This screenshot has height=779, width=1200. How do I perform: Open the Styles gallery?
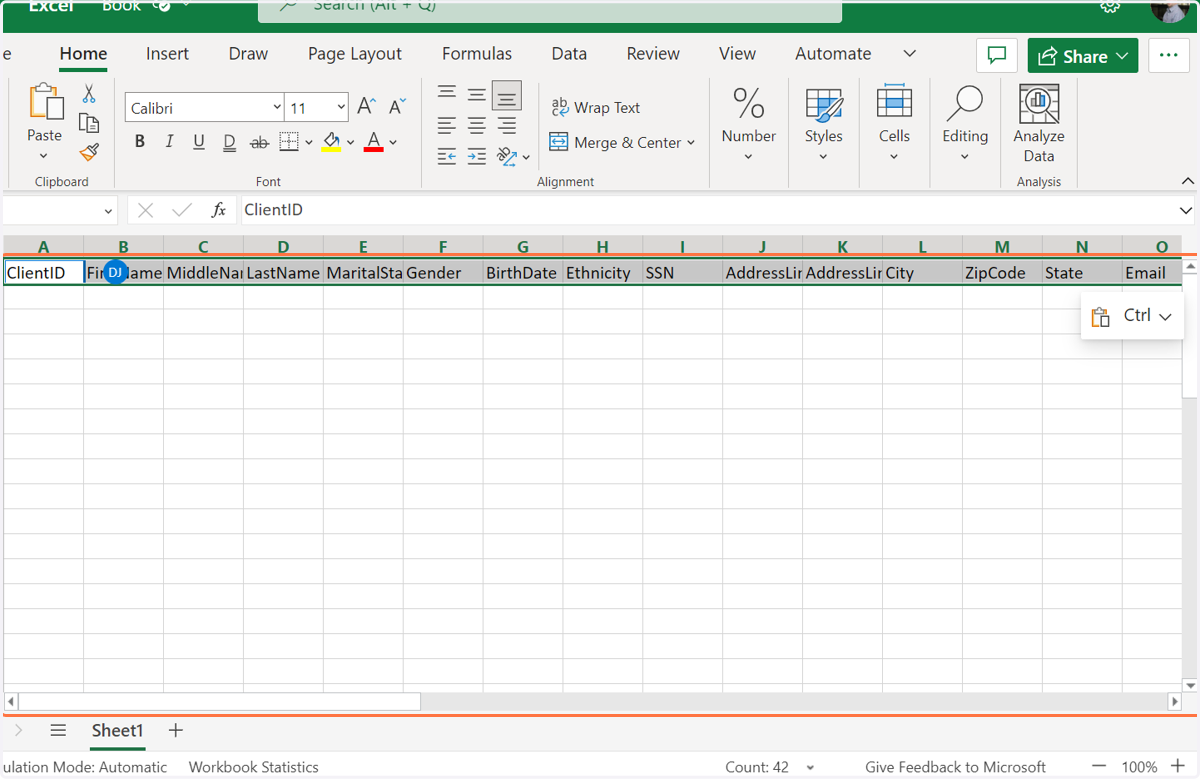[824, 123]
